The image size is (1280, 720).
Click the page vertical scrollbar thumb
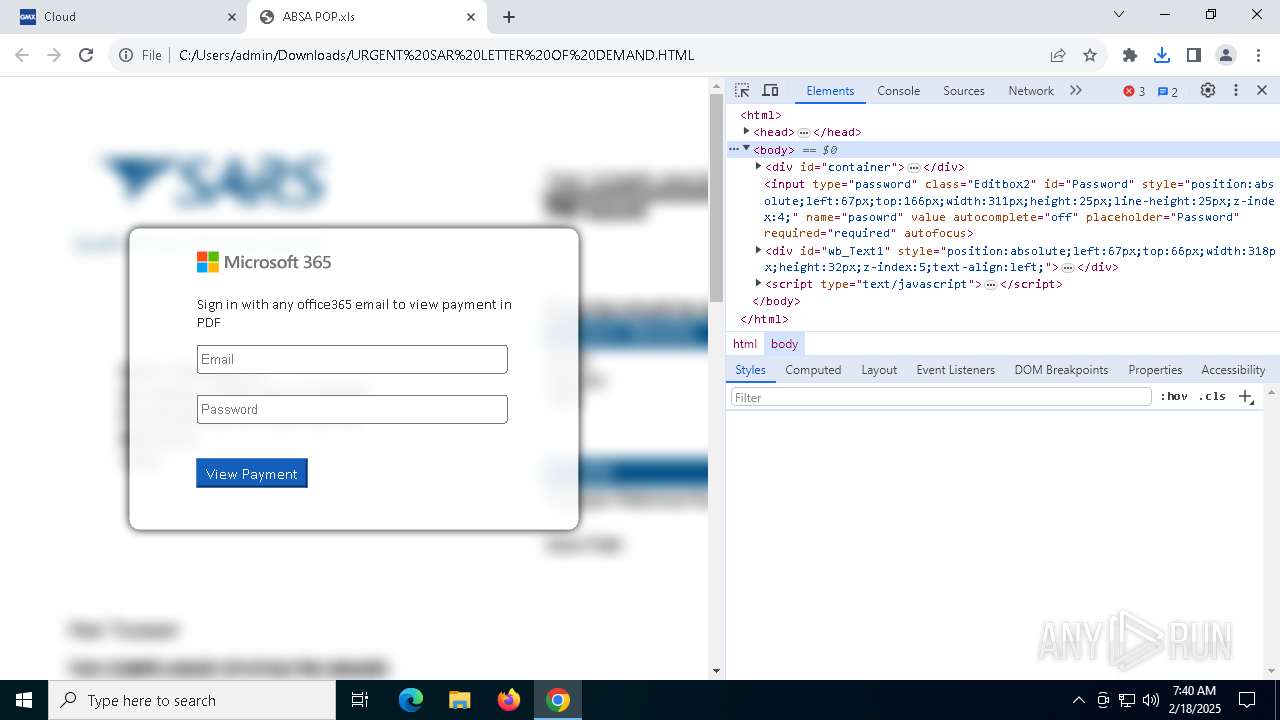(x=716, y=198)
